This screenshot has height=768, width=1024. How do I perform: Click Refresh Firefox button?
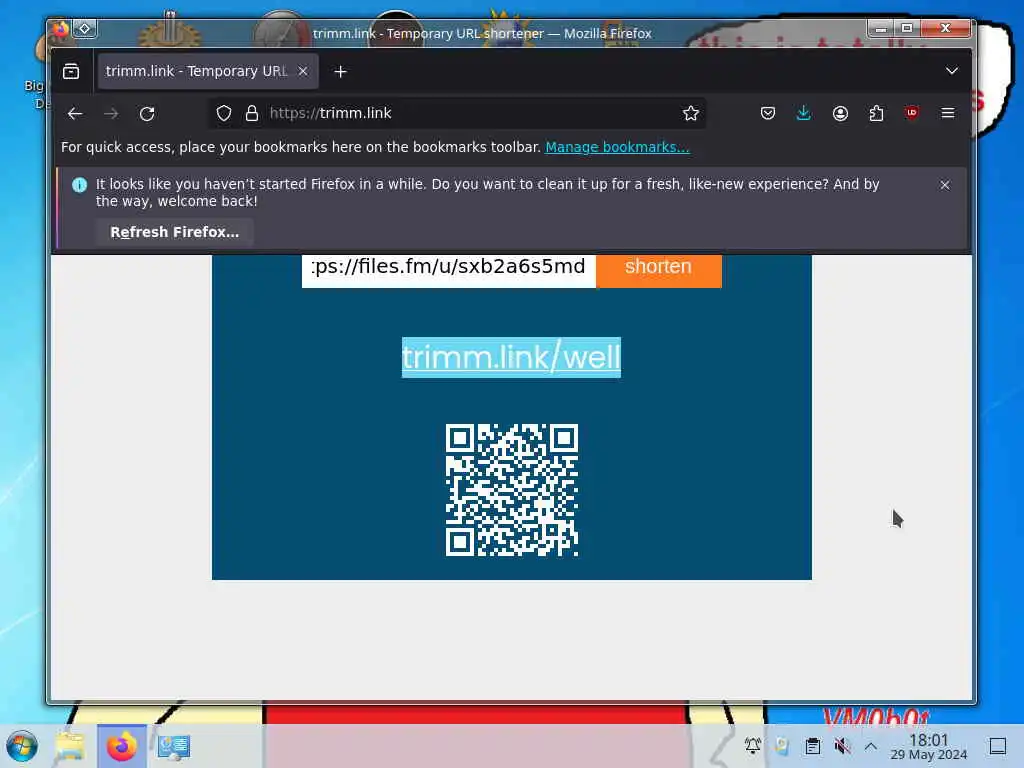coord(174,232)
